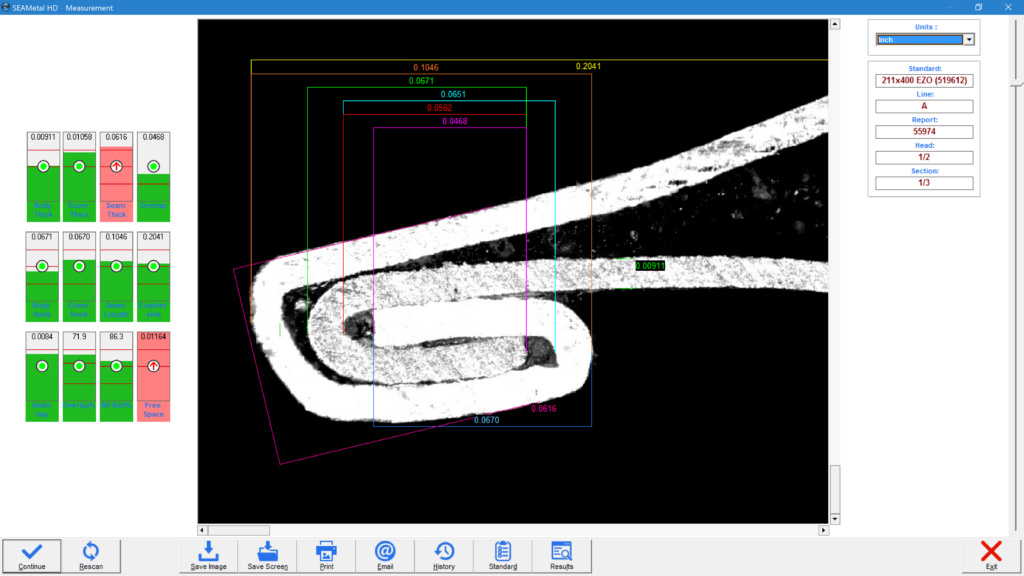This screenshot has width=1024, height=576.
Task: Open the Standard clipboard icon
Action: pyautogui.click(x=503, y=555)
